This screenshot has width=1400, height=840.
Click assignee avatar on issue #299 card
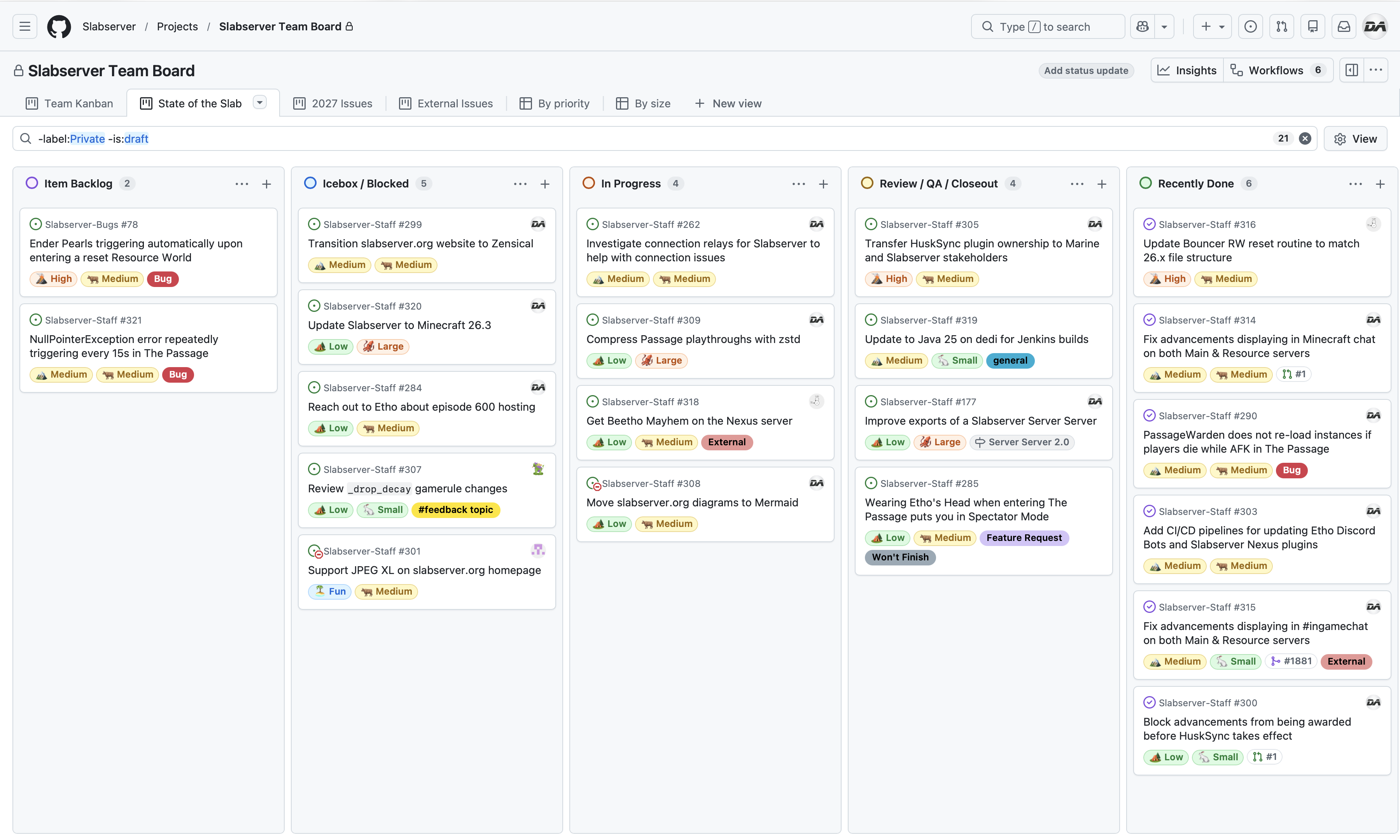coord(538,224)
